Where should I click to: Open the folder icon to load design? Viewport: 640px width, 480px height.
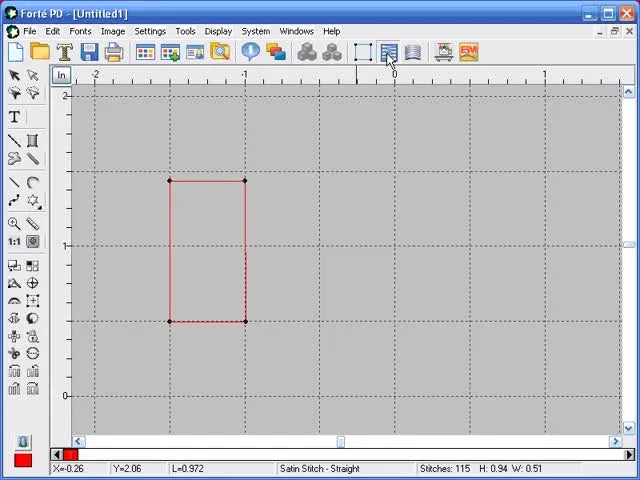tap(40, 52)
